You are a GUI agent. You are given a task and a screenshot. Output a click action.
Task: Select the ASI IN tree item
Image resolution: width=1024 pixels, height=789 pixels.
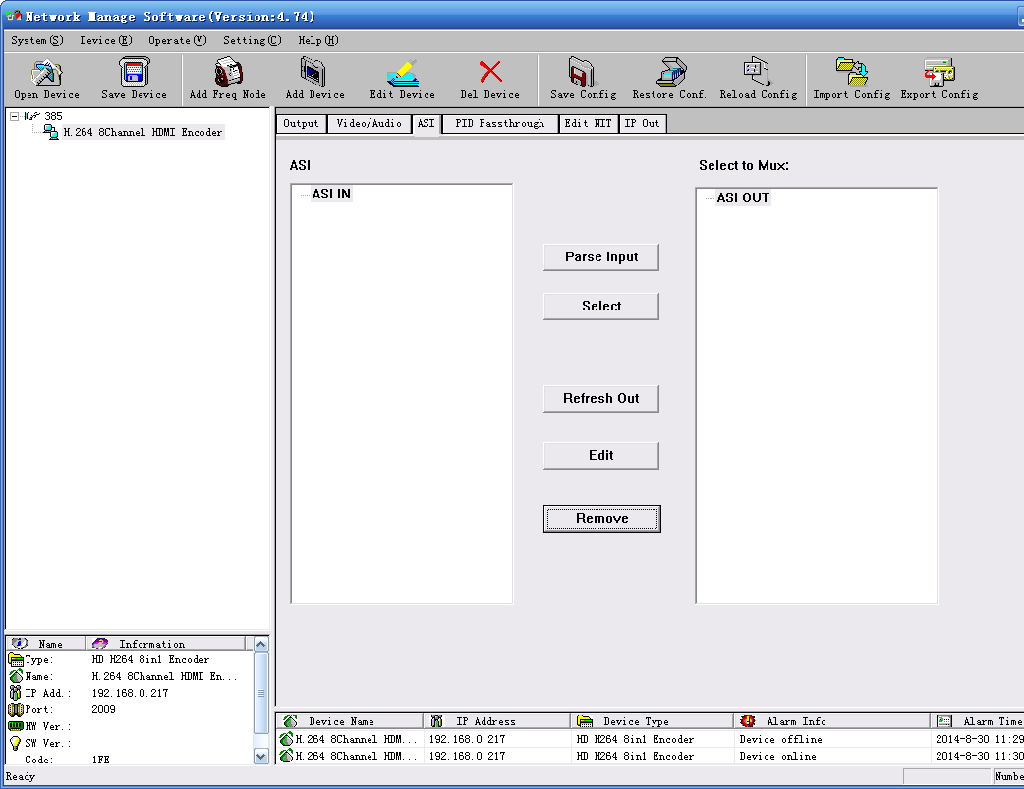coord(331,194)
